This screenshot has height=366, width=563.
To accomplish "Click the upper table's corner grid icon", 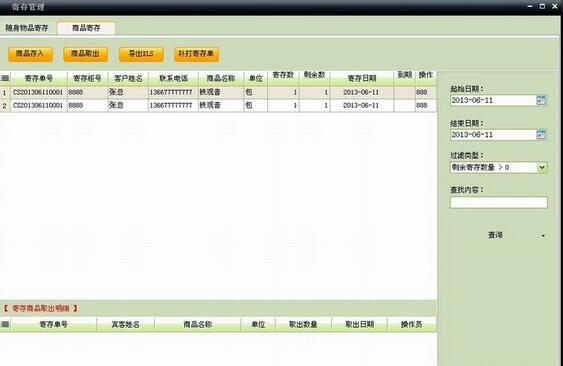I will (x=5, y=78).
